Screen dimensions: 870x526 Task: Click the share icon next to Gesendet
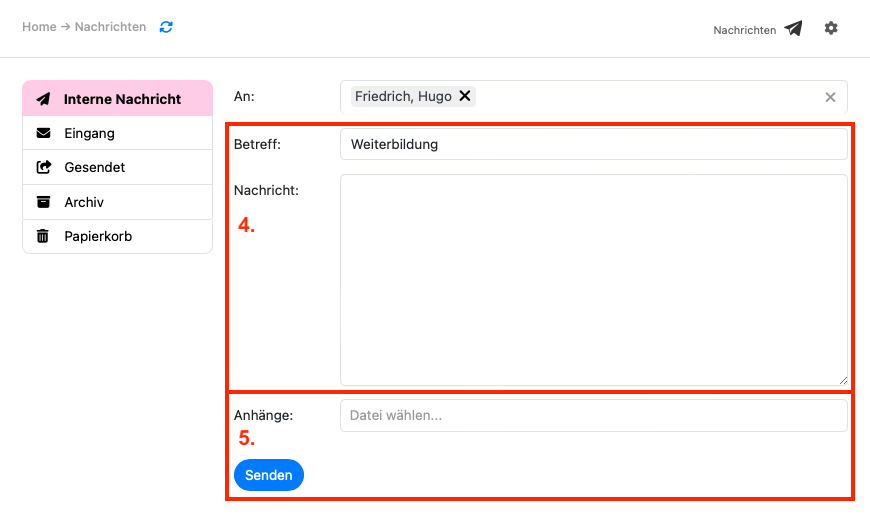pyautogui.click(x=43, y=168)
